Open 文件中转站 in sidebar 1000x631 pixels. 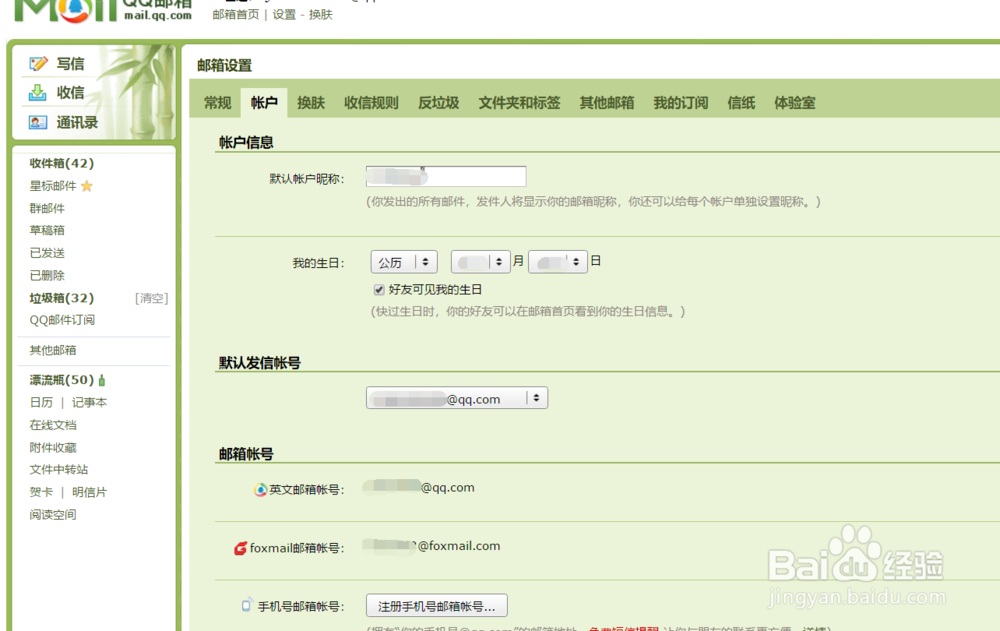tap(59, 470)
